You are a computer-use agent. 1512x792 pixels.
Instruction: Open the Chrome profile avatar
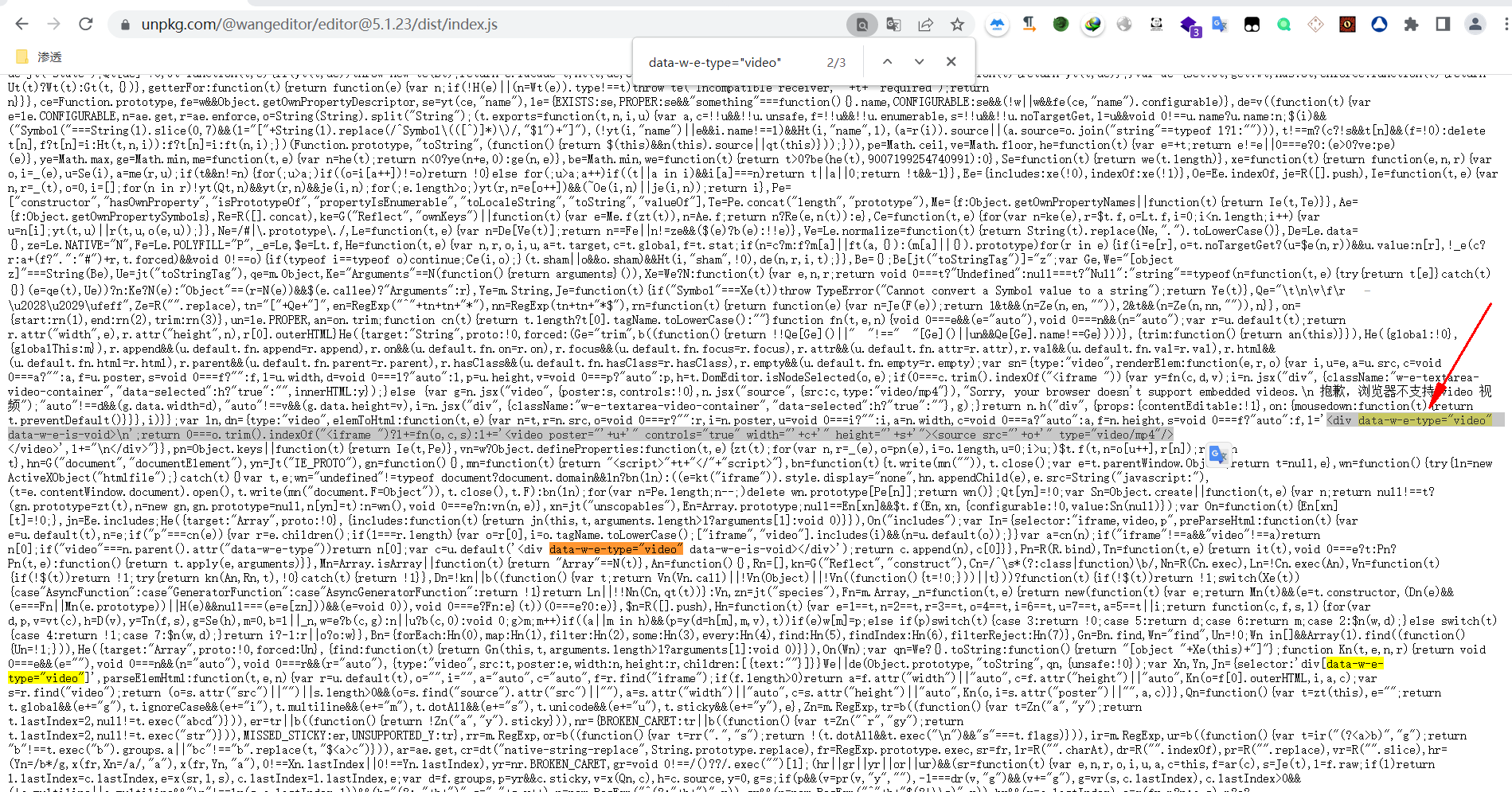[1475, 24]
